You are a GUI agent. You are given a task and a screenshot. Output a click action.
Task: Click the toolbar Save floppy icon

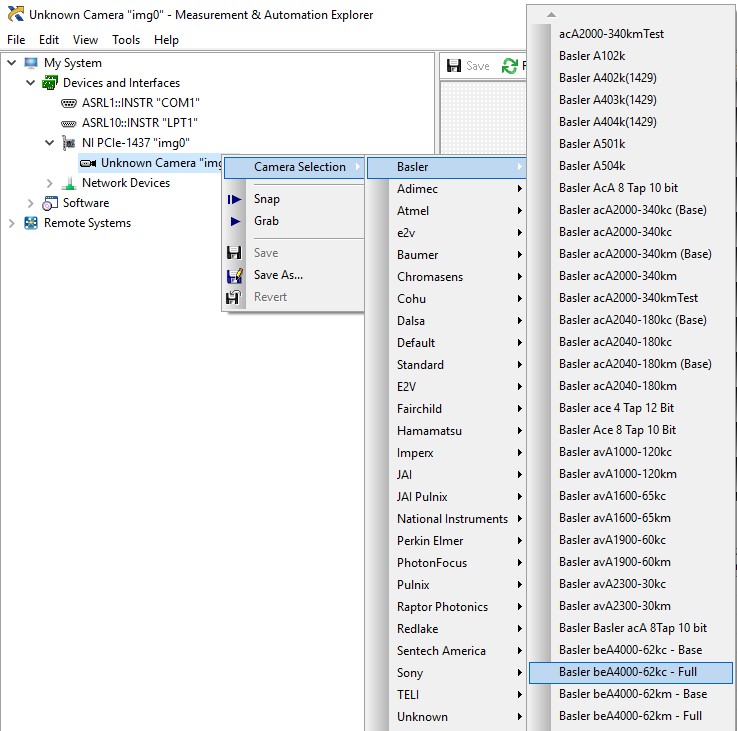454,65
